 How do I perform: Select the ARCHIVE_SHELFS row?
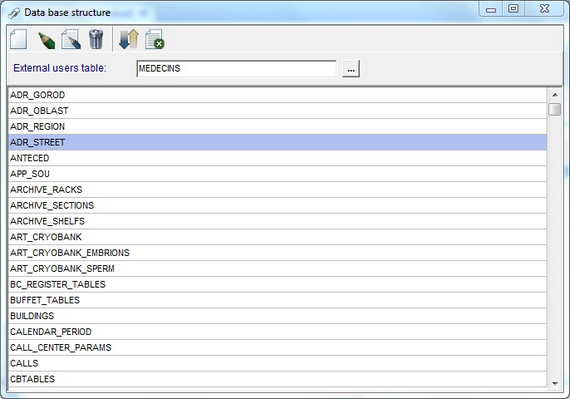pyautogui.click(x=277, y=221)
